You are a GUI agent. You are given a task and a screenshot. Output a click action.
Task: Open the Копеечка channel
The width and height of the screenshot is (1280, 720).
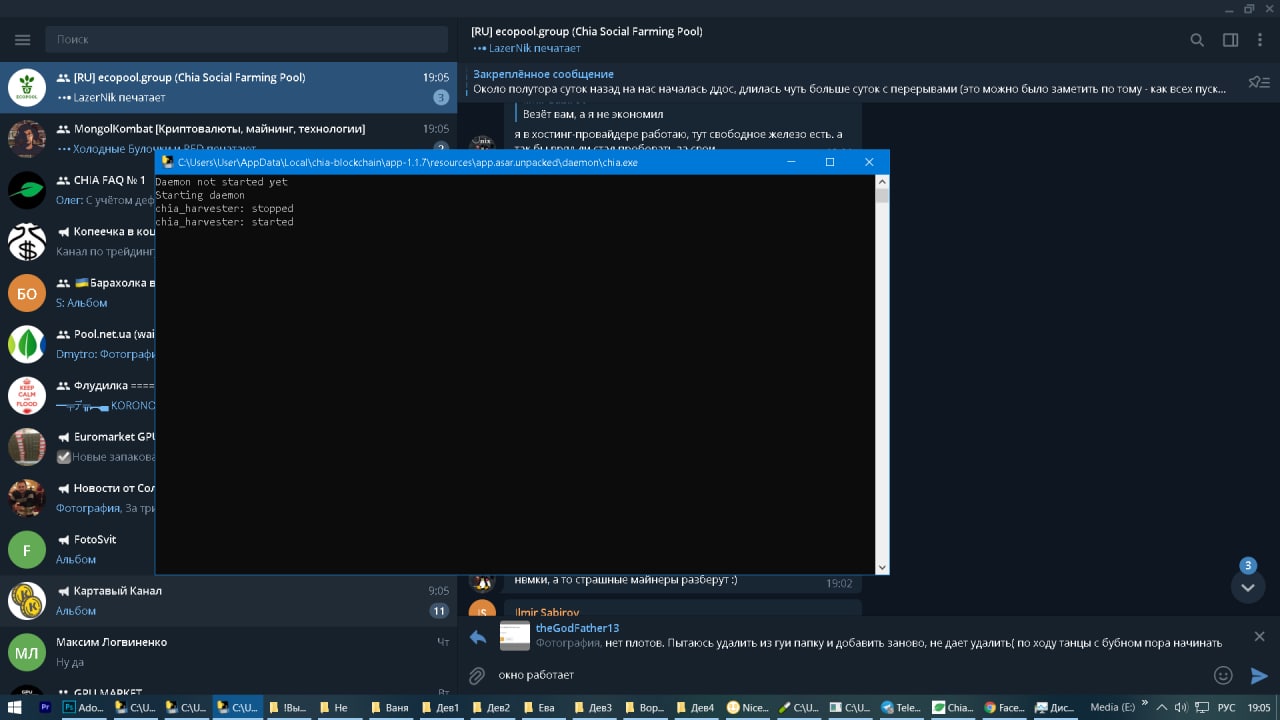tap(78, 241)
